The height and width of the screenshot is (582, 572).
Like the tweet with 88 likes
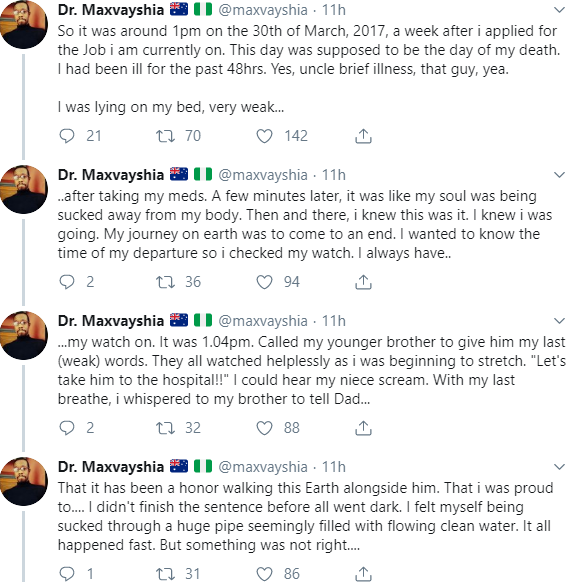pyautogui.click(x=264, y=428)
